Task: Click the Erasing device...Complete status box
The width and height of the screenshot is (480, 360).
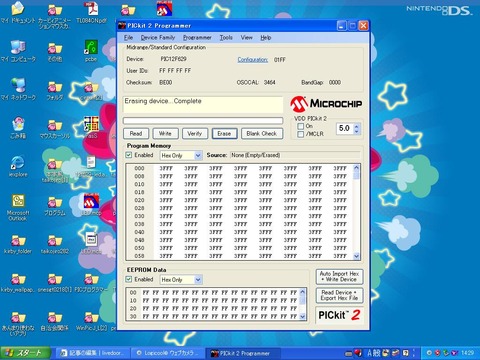Action: pyautogui.click(x=203, y=105)
